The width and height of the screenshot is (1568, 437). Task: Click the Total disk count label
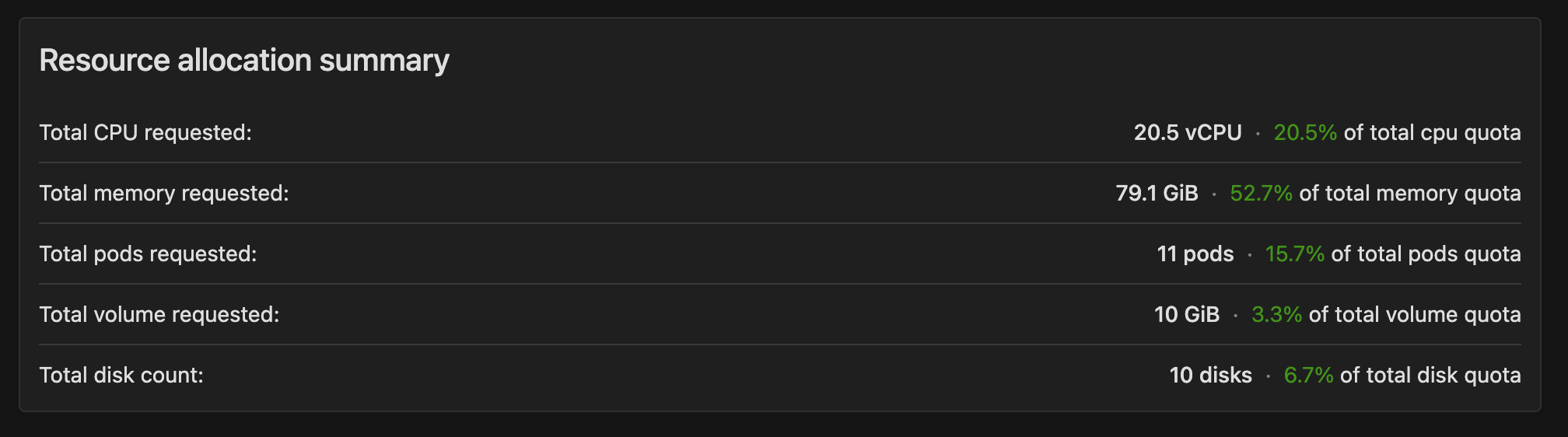tap(121, 376)
